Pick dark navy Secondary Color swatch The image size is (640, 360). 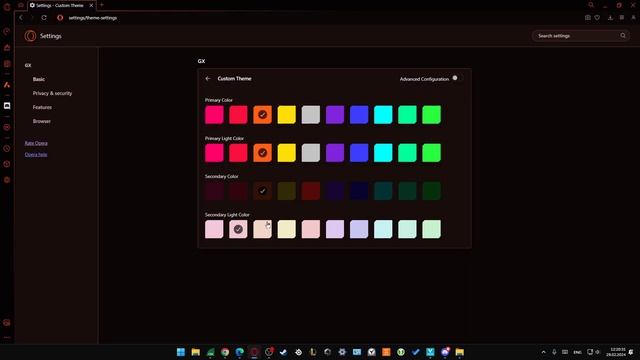(359, 191)
